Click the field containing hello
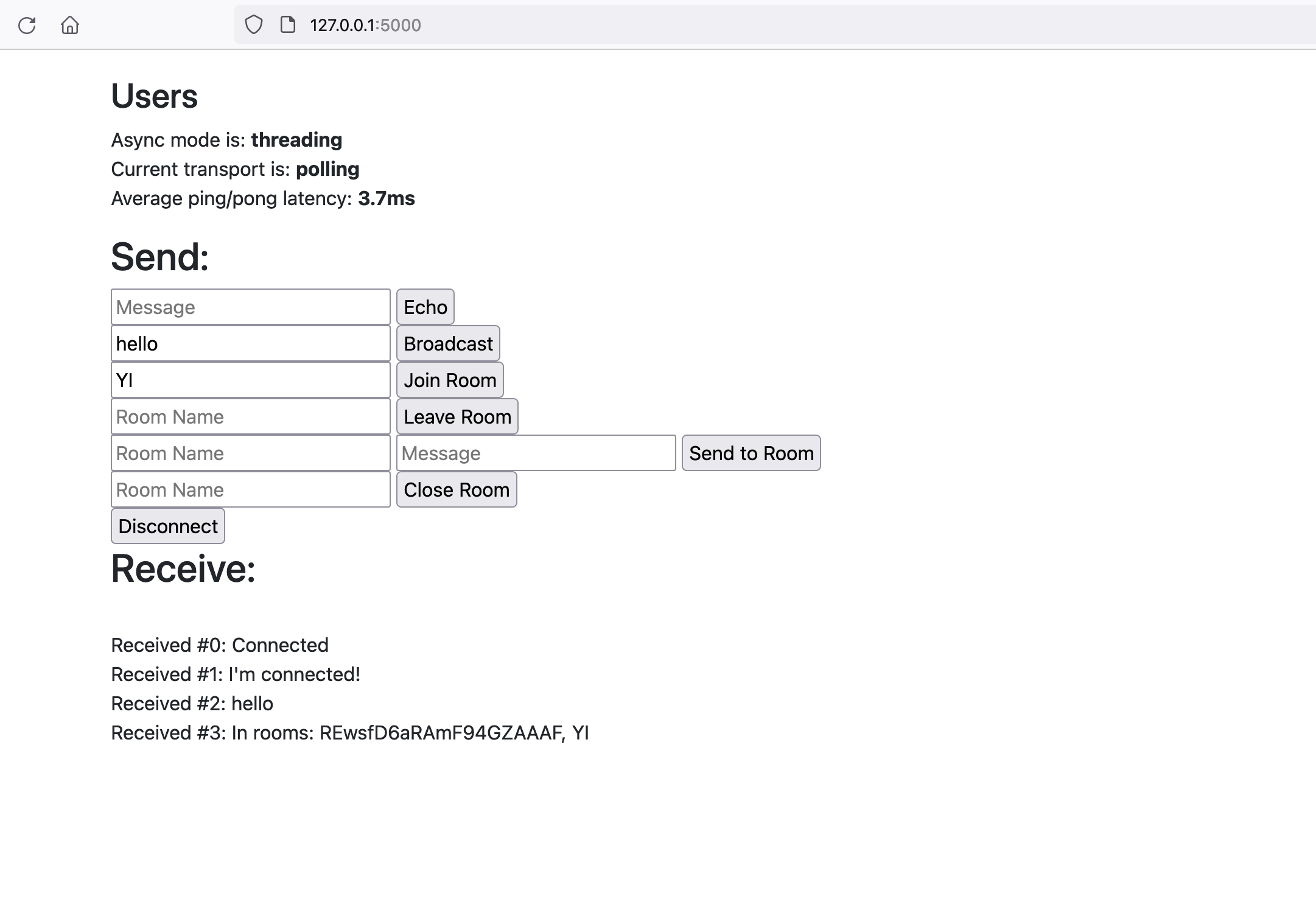 coord(250,343)
